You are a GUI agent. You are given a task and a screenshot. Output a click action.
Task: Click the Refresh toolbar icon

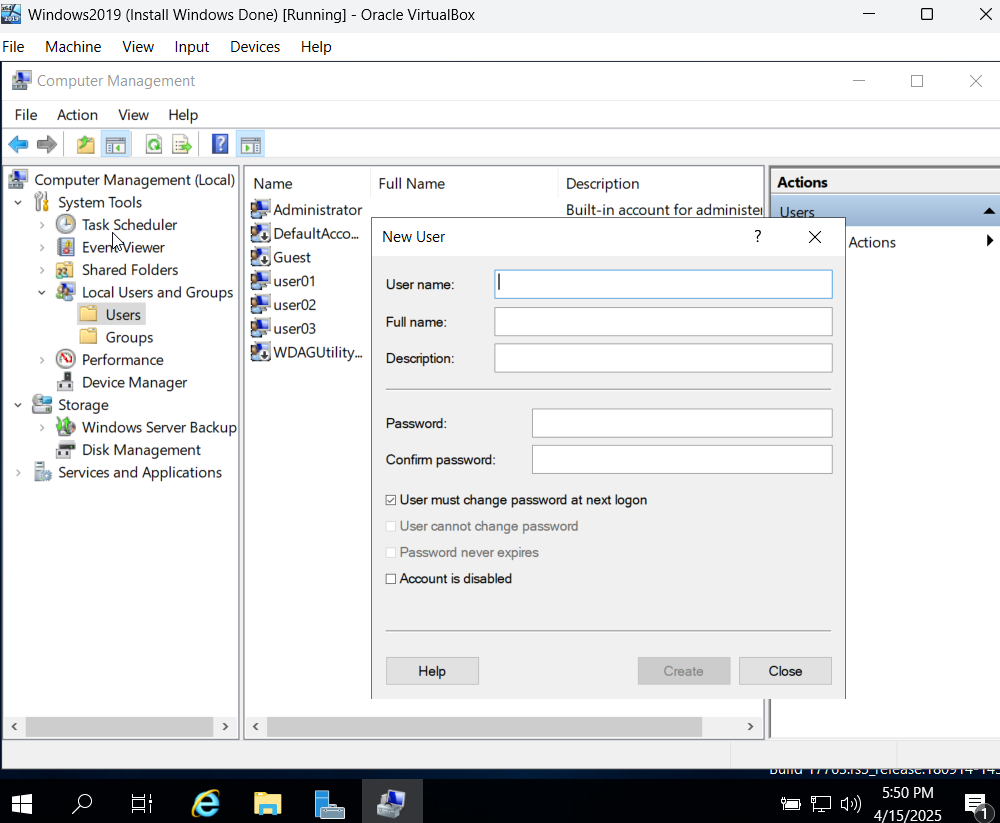[x=154, y=145]
